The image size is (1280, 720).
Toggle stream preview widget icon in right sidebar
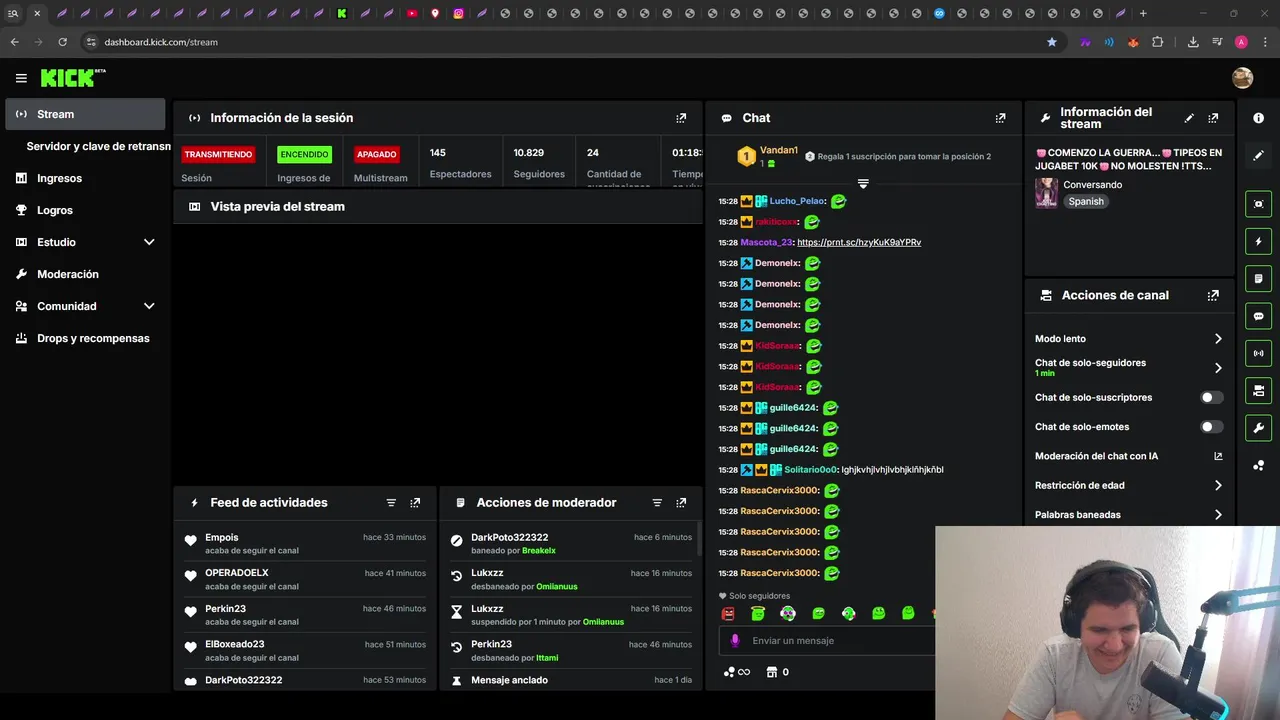(1258, 204)
